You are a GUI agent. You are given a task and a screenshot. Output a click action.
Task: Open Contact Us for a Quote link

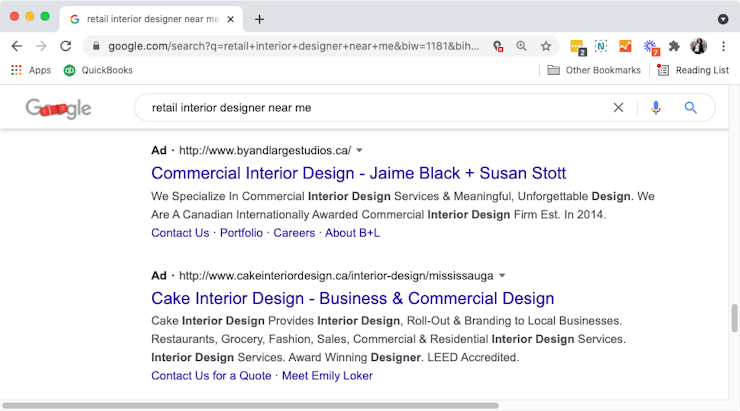point(211,376)
